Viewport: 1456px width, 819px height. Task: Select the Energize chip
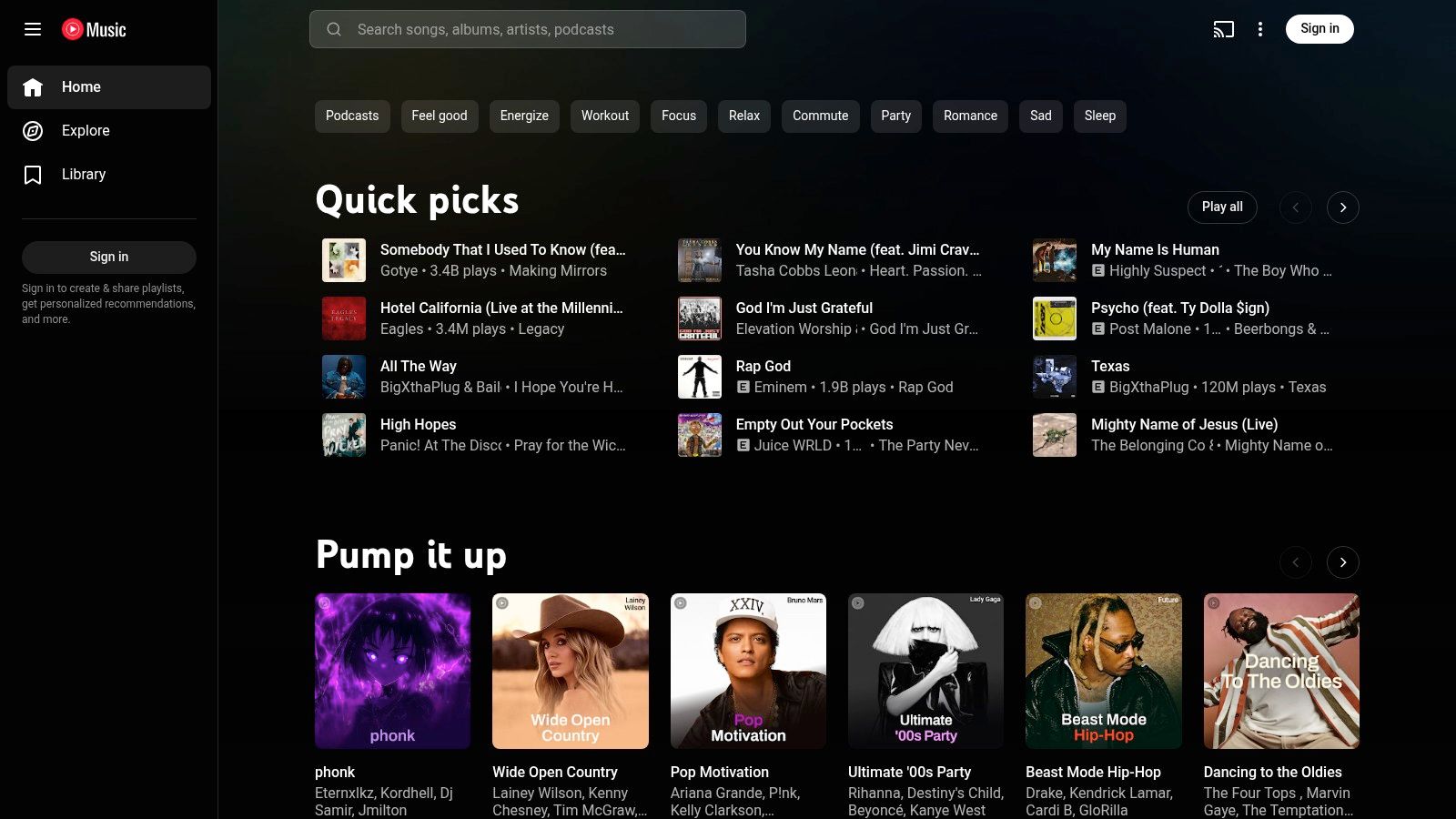[x=524, y=116]
